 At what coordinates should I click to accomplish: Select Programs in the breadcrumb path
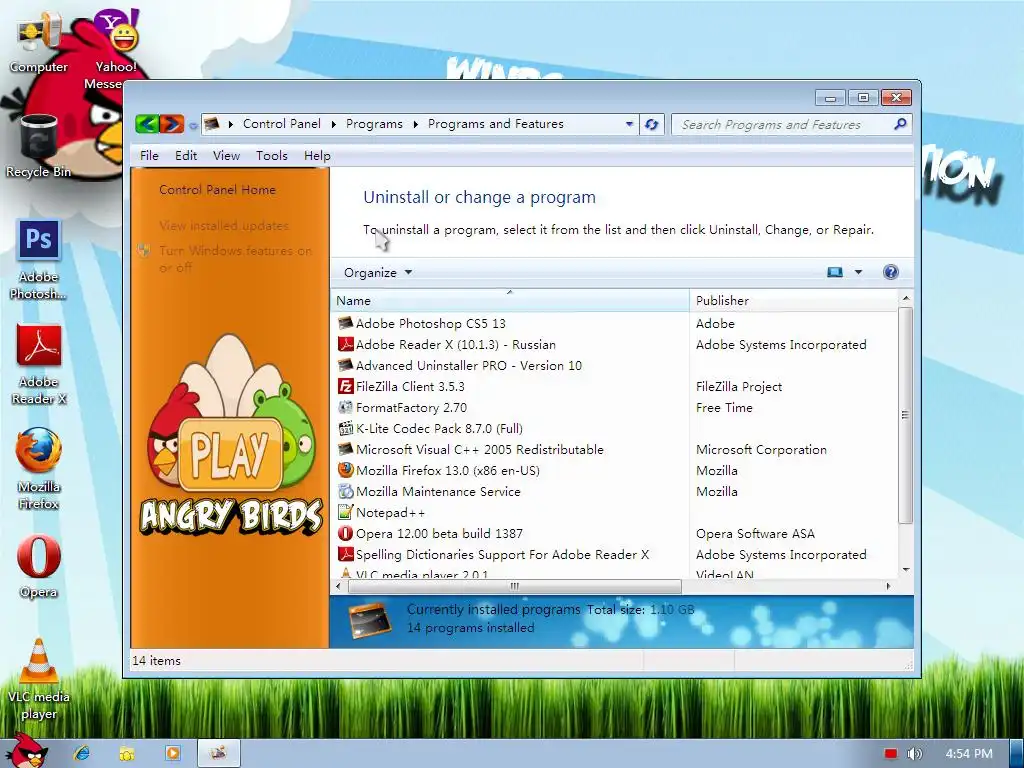click(x=374, y=124)
